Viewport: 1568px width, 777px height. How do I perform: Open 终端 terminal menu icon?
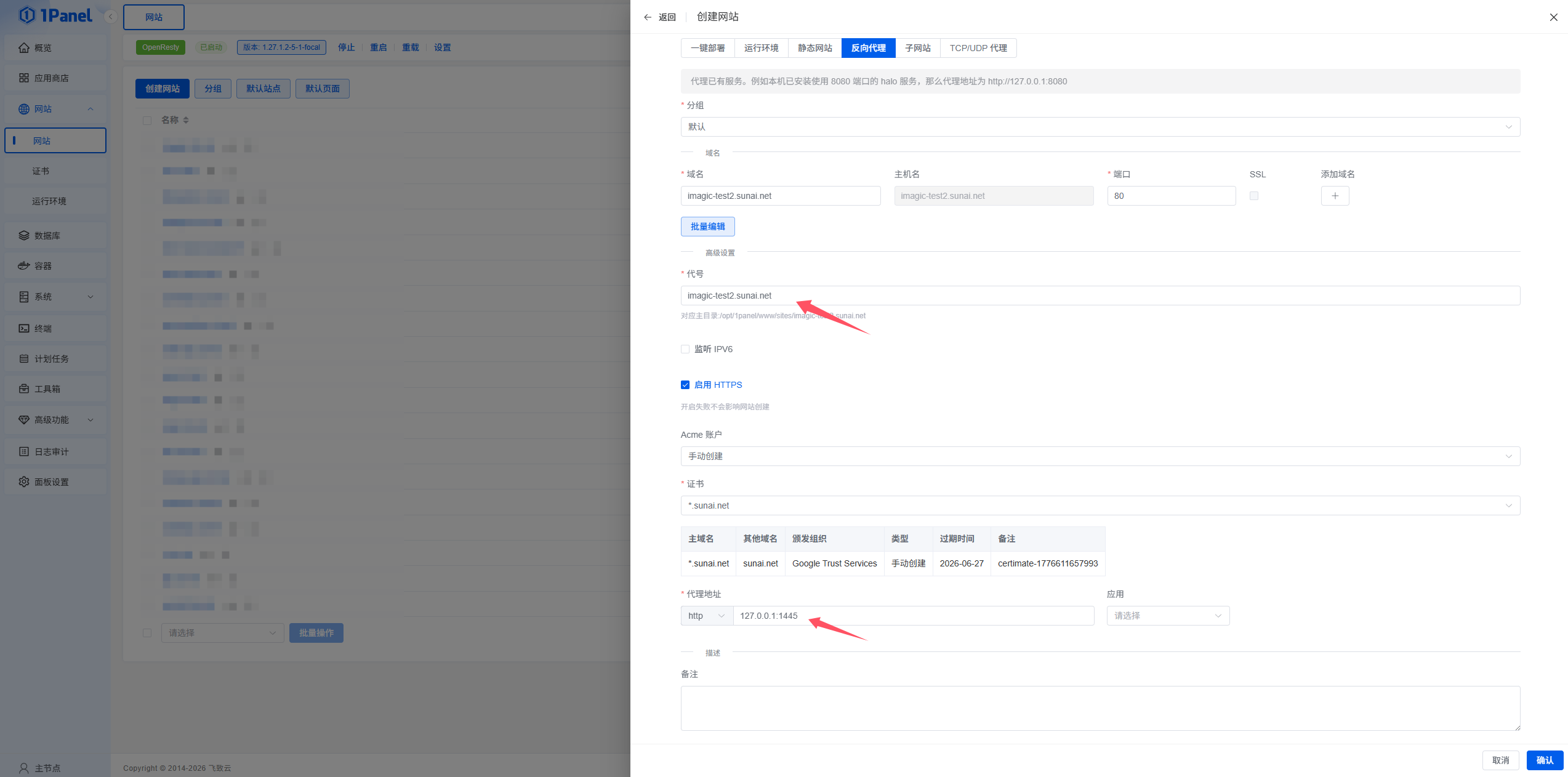click(x=24, y=328)
